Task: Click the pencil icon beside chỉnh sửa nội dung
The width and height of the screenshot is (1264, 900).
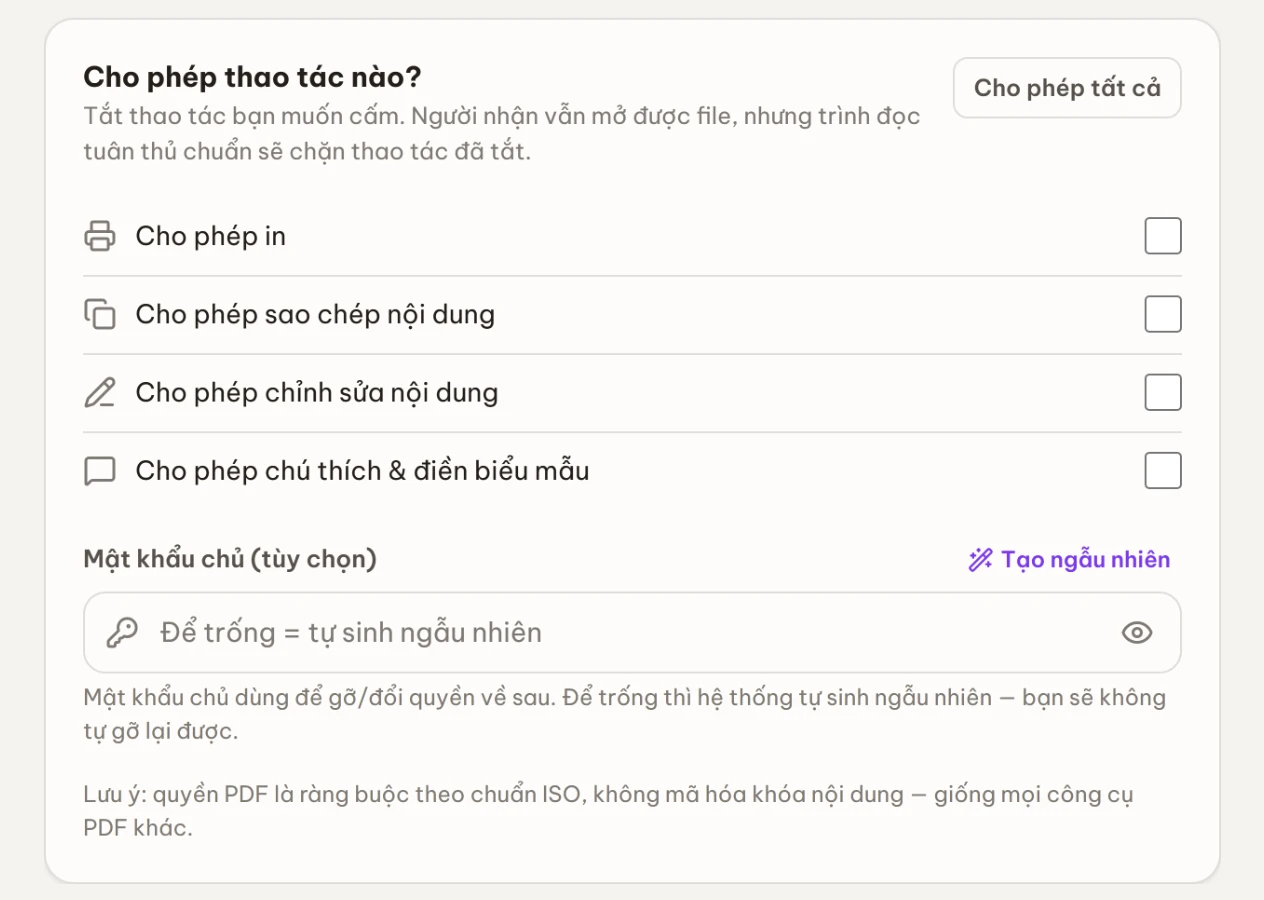Action: (99, 393)
